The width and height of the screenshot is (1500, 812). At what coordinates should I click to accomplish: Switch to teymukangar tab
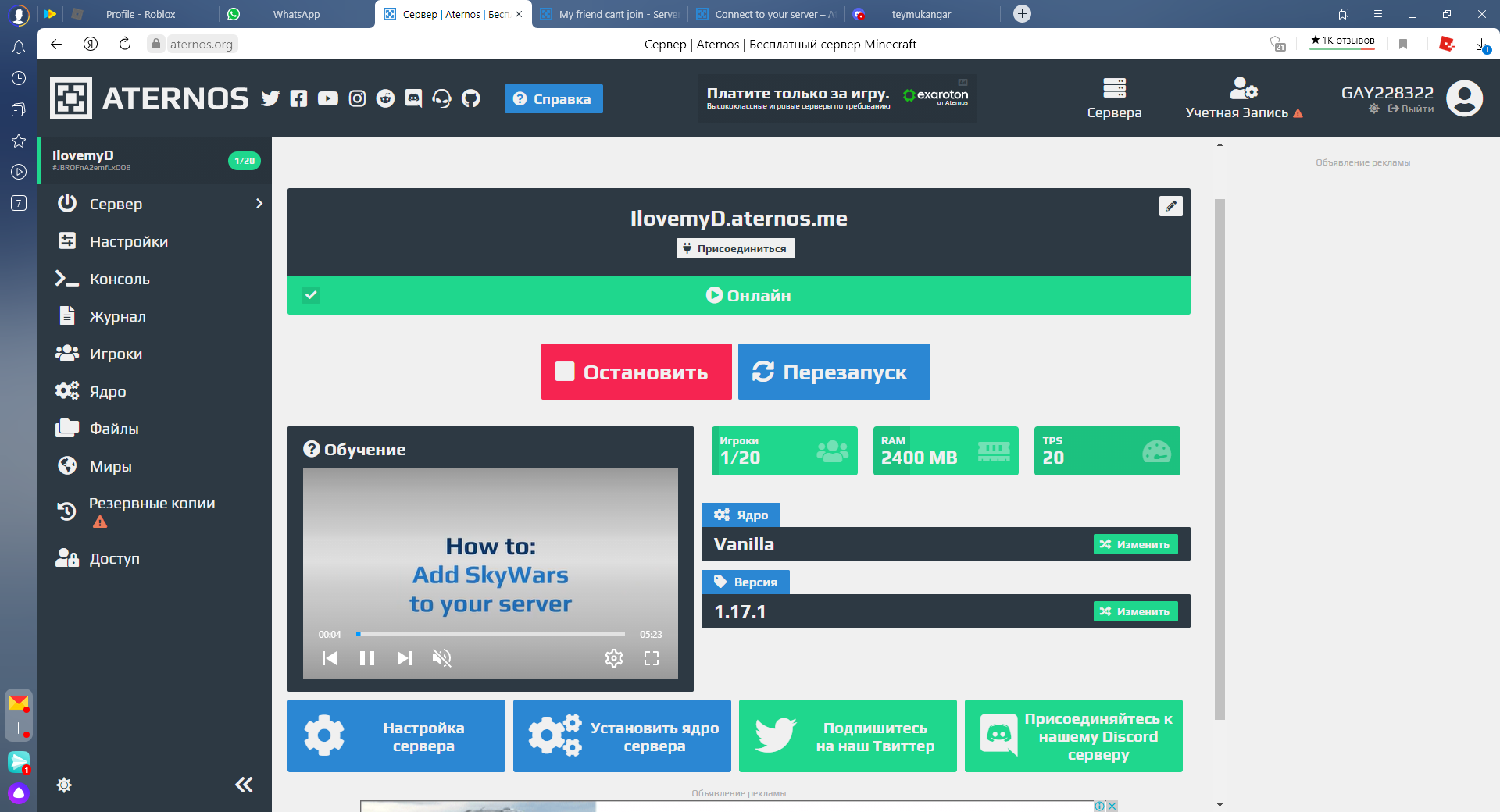click(x=922, y=14)
